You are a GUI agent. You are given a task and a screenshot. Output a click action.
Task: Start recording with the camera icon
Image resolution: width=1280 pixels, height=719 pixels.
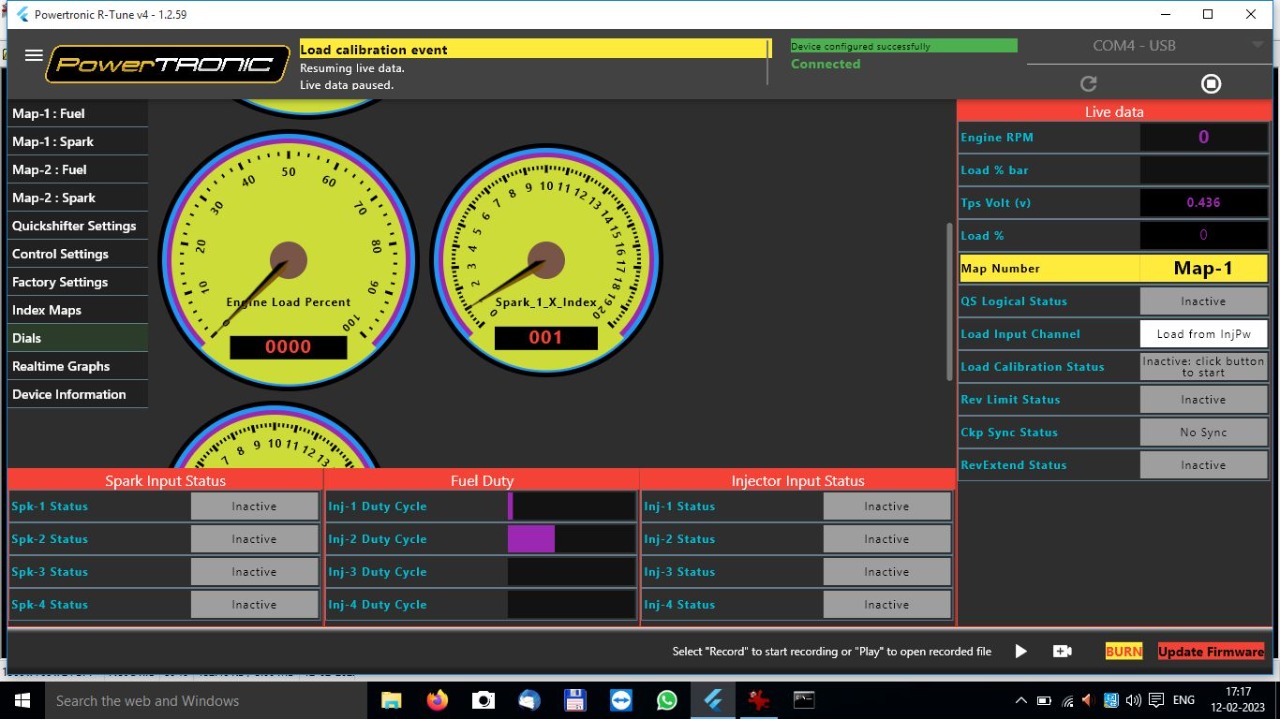1062,651
